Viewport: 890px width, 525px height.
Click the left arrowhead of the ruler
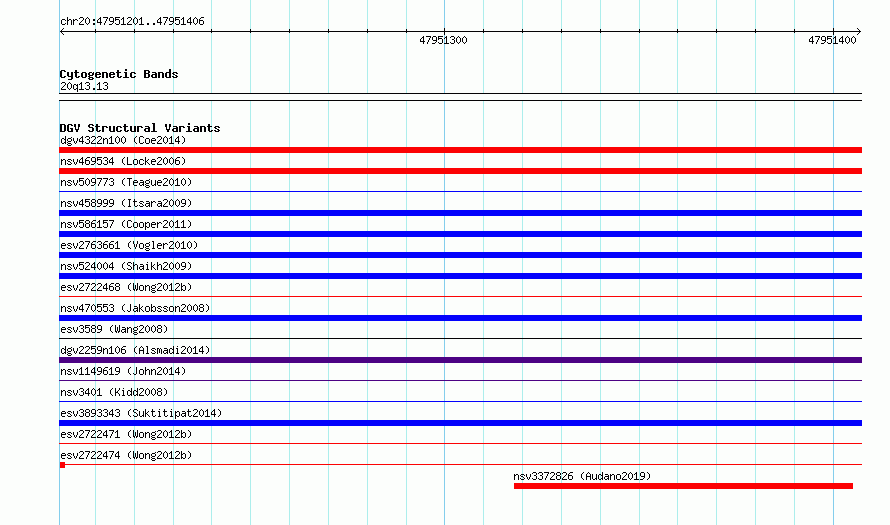tap(62, 32)
